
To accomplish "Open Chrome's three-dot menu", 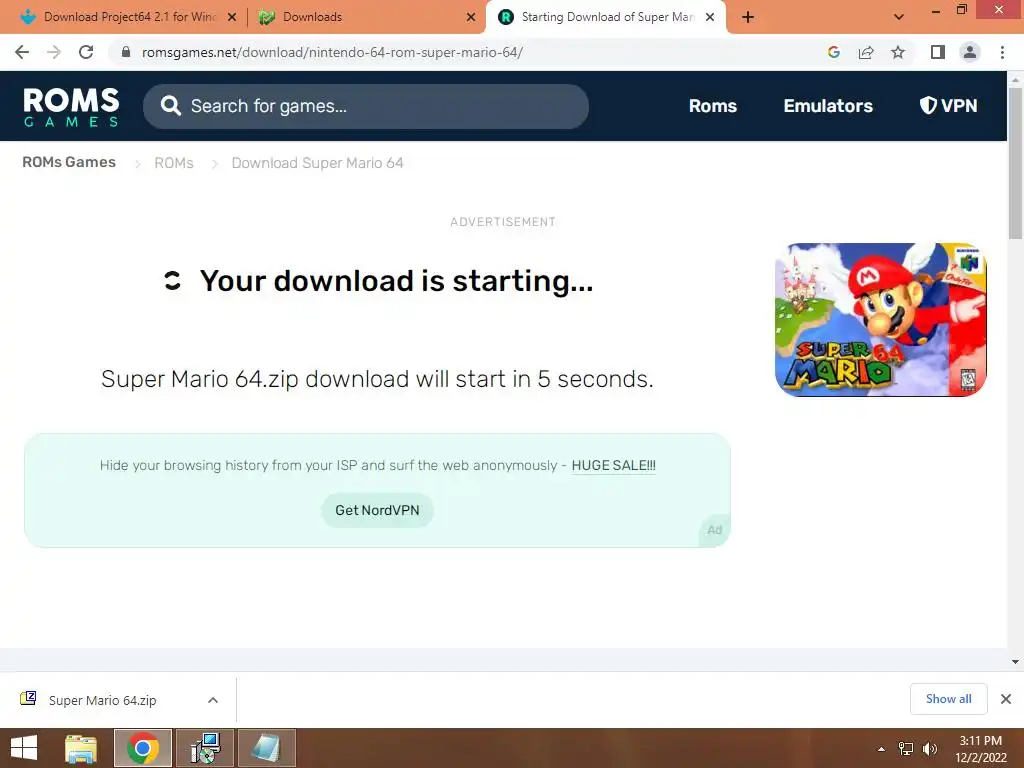I will [1002, 52].
